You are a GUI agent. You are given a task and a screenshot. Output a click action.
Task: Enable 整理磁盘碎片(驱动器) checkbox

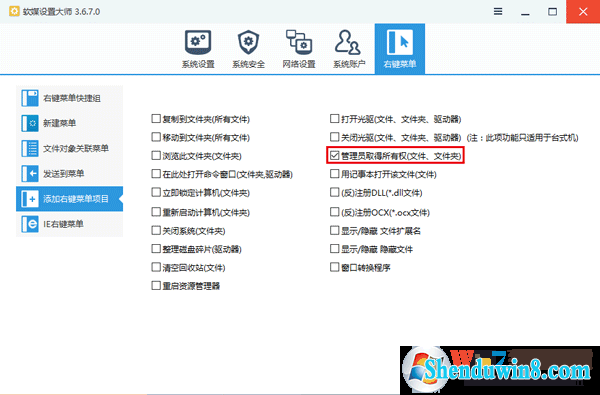tap(156, 249)
